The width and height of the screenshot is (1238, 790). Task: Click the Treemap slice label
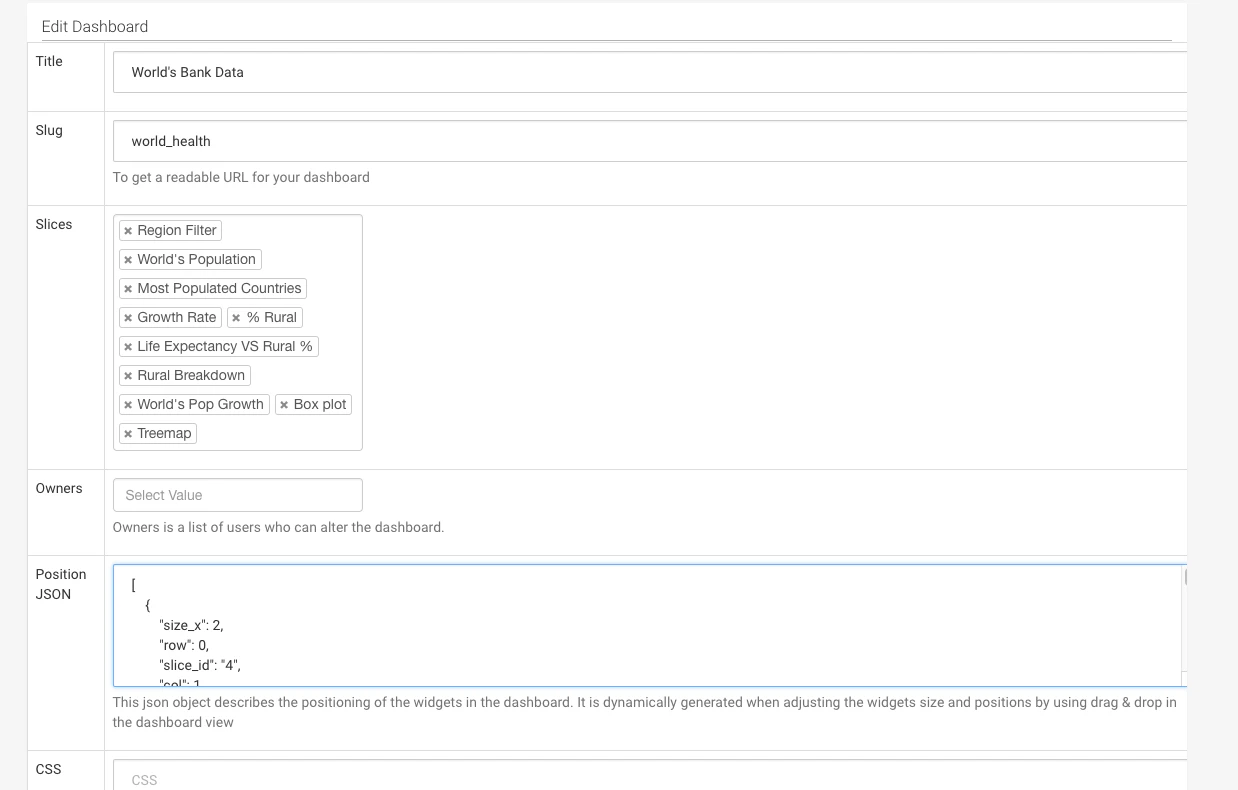click(x=164, y=433)
